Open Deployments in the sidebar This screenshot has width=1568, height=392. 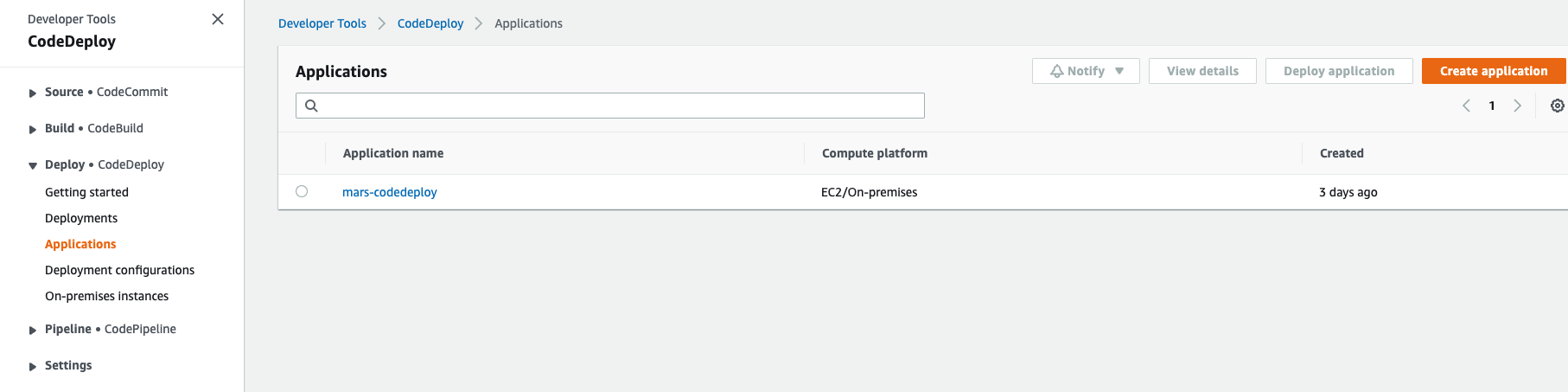click(81, 218)
